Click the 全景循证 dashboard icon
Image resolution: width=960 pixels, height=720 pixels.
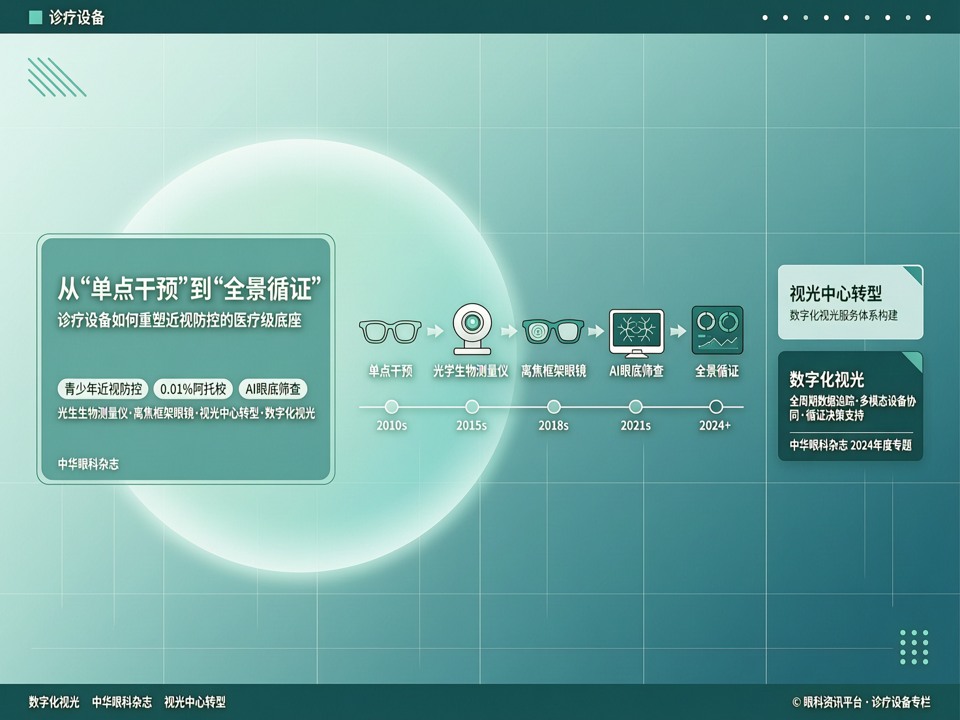tap(717, 331)
